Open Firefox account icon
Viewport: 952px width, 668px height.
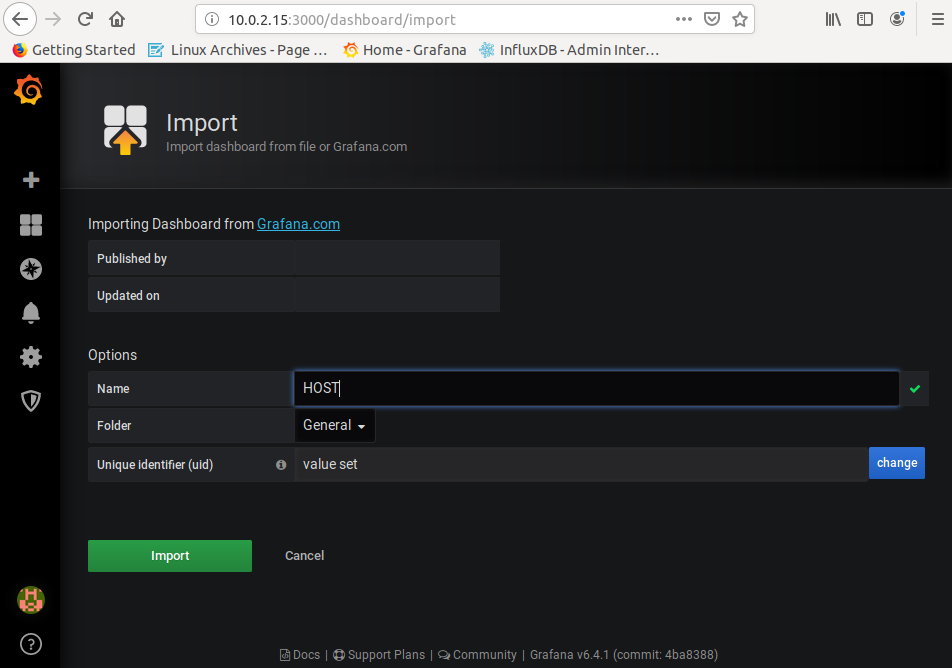tap(897, 19)
